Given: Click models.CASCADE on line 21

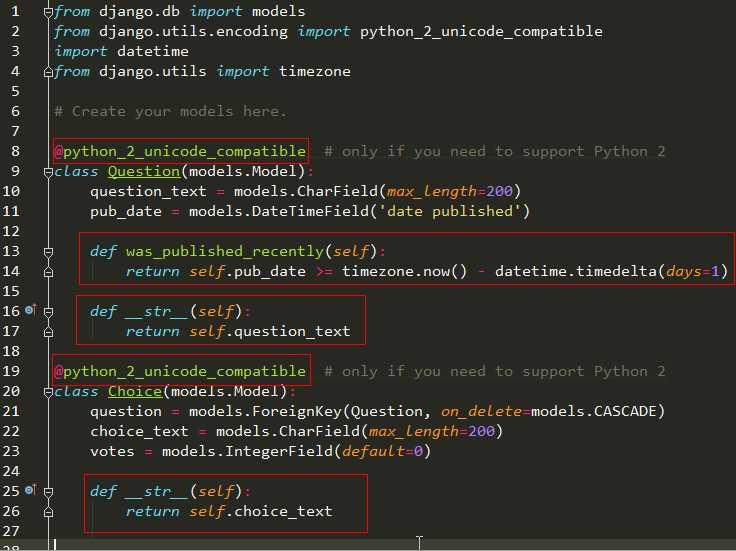Looking at the screenshot, I should [x=594, y=412].
